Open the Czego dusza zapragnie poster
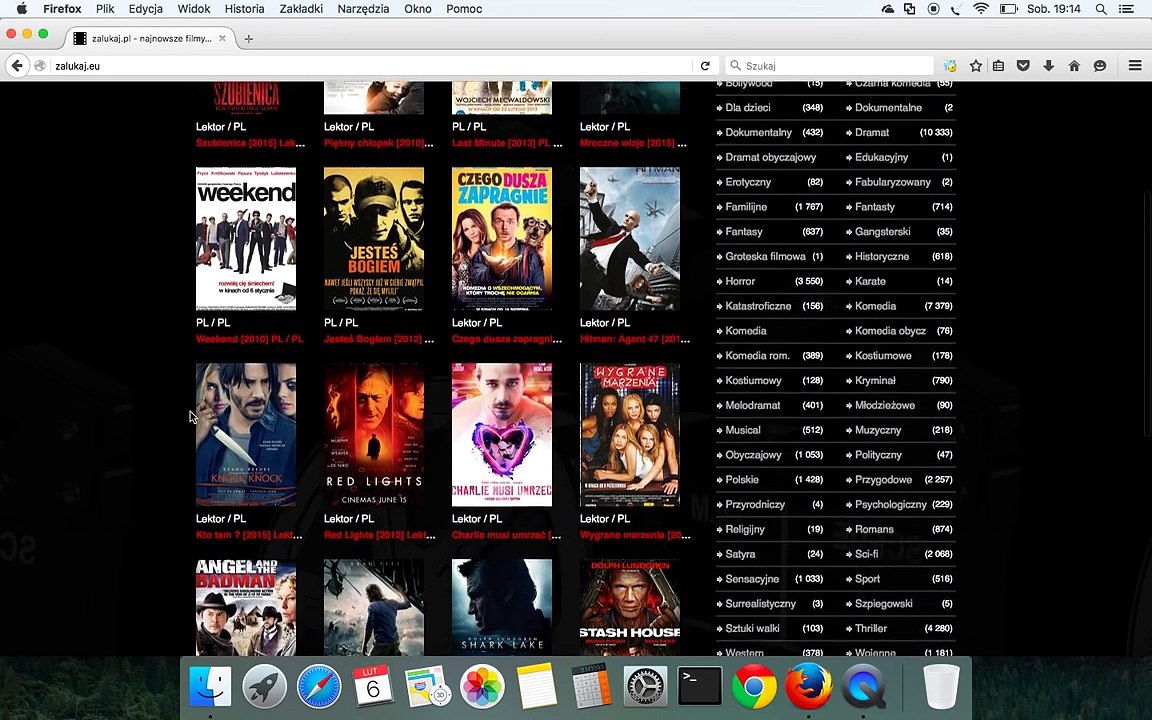Viewport: 1152px width, 720px height. pos(502,239)
